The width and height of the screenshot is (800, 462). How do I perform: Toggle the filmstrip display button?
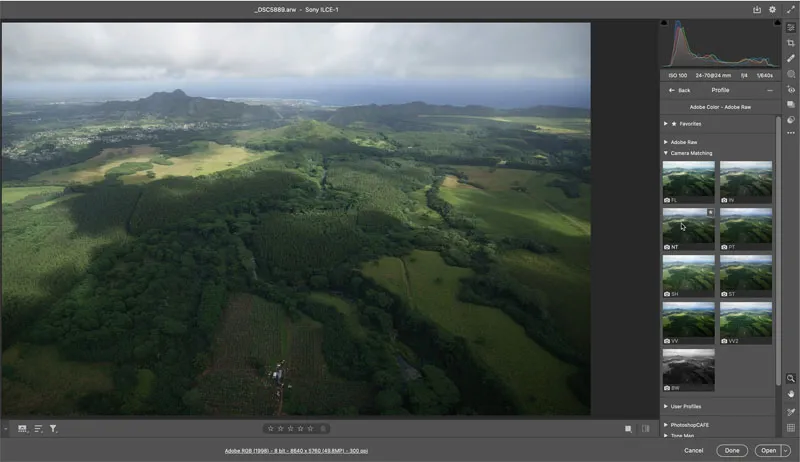22,429
